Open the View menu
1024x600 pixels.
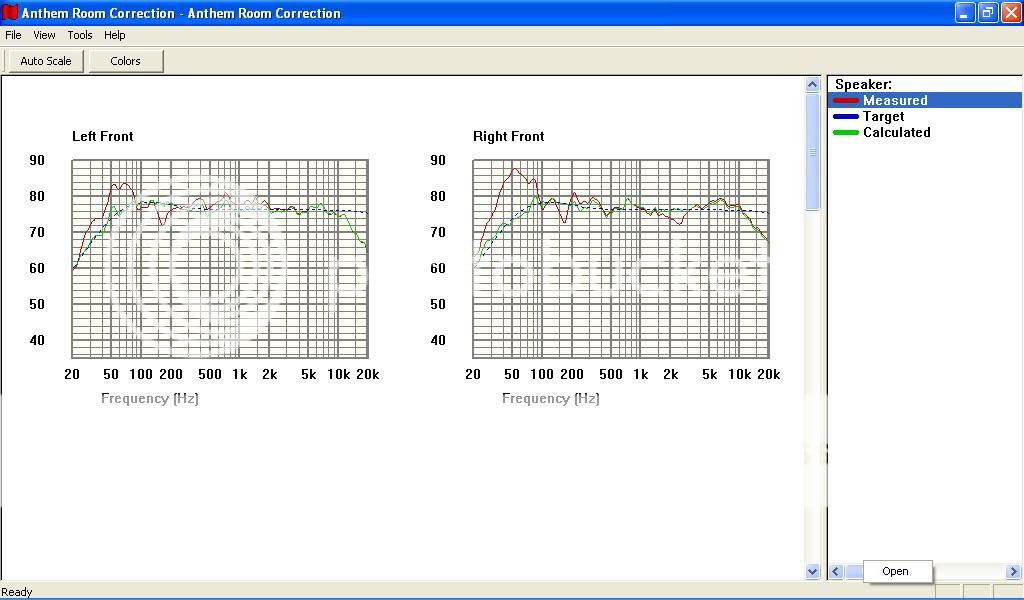(44, 35)
